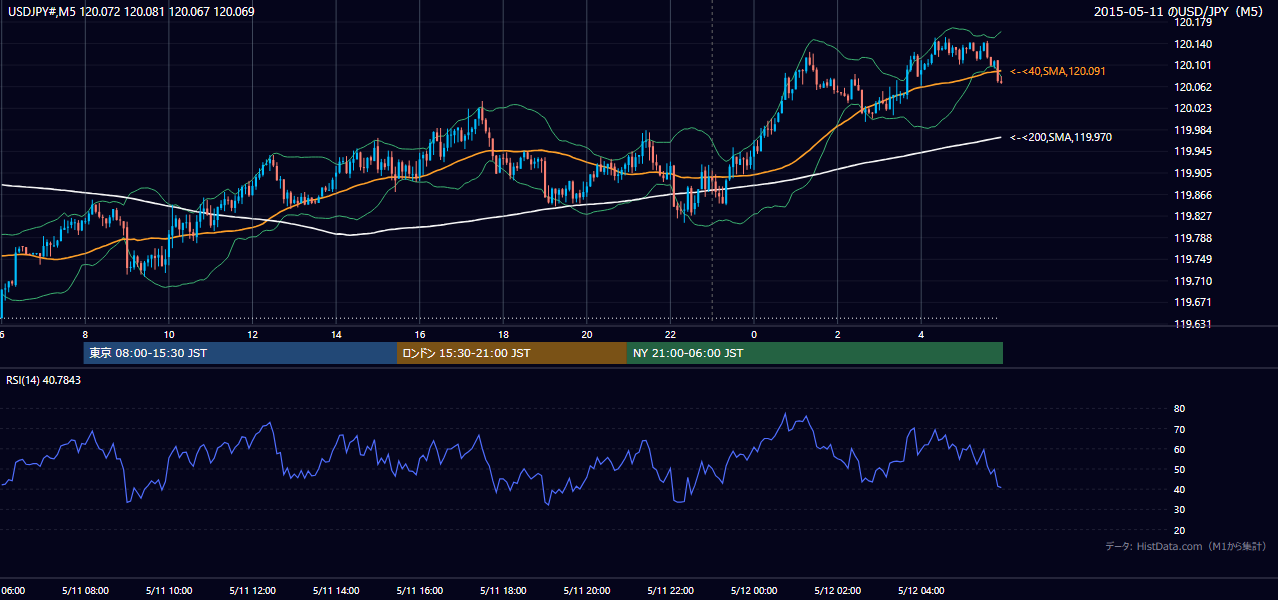1278x600 pixels.
Task: Click the 5/11 08:00 time label
Action: pyautogui.click(x=84, y=590)
